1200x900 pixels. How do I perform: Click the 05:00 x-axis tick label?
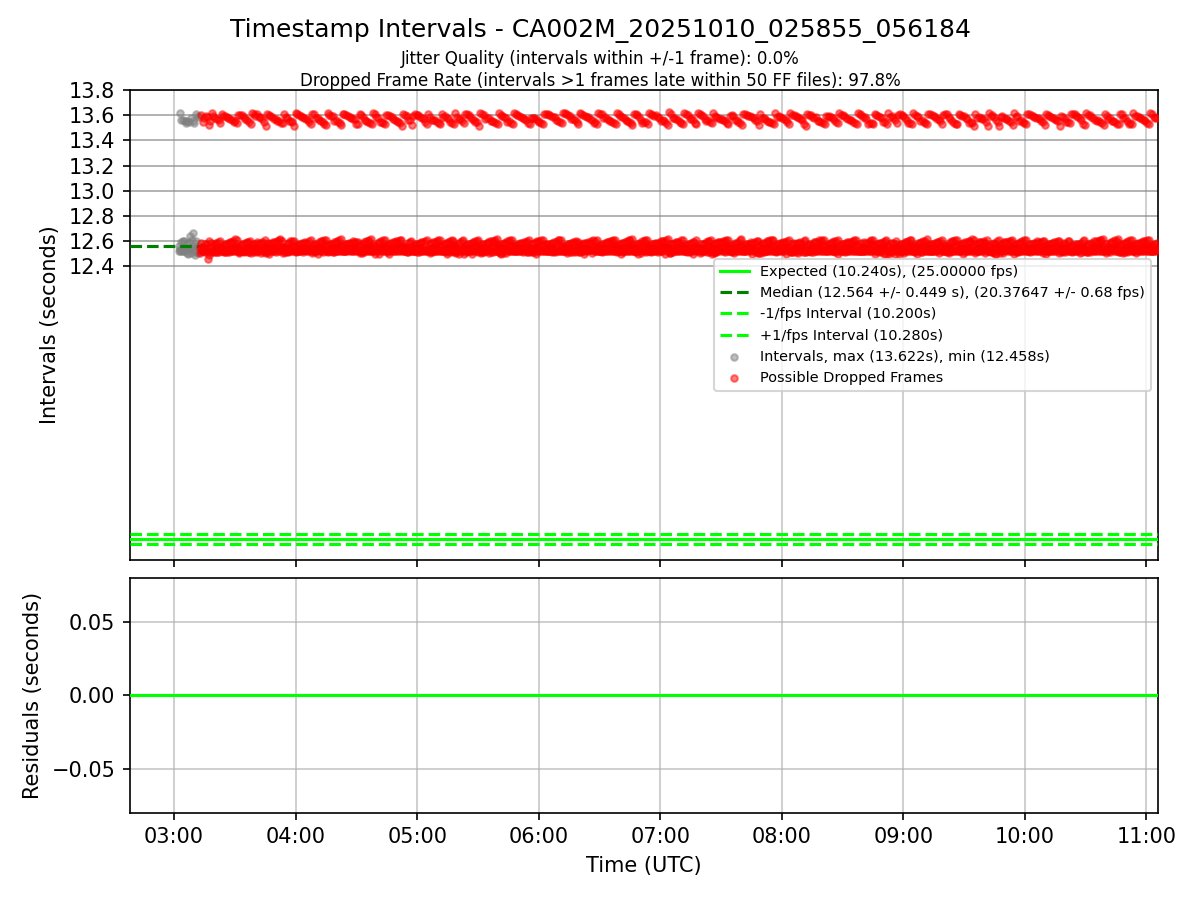(x=417, y=834)
